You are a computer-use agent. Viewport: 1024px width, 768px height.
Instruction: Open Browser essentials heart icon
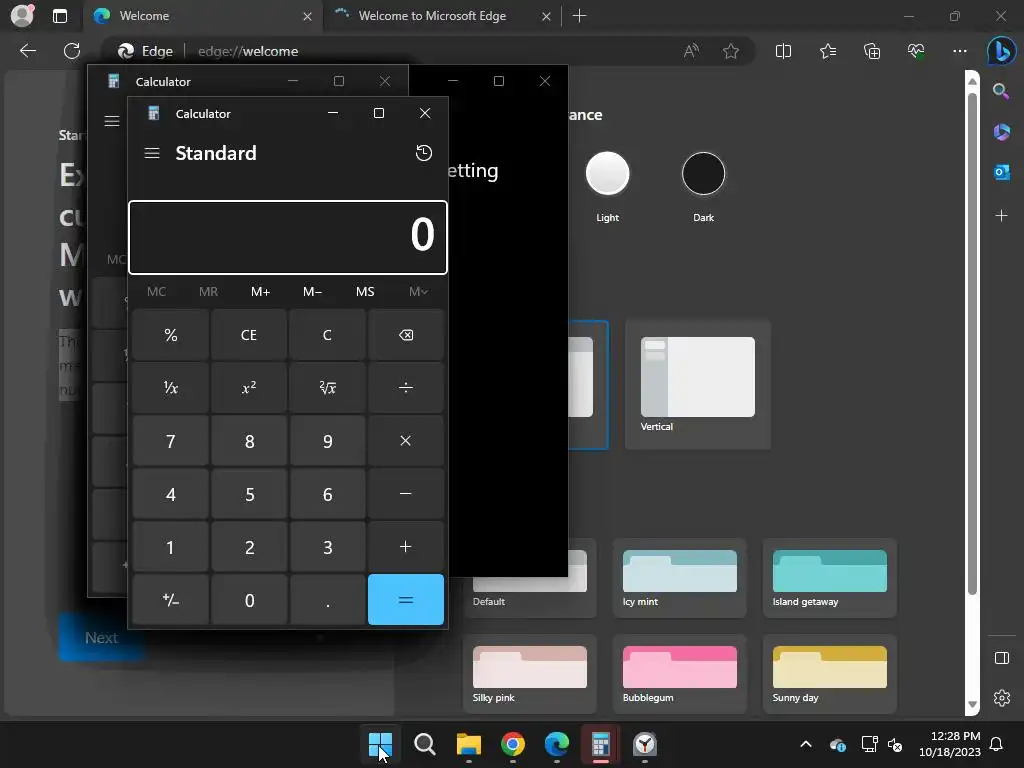916,51
